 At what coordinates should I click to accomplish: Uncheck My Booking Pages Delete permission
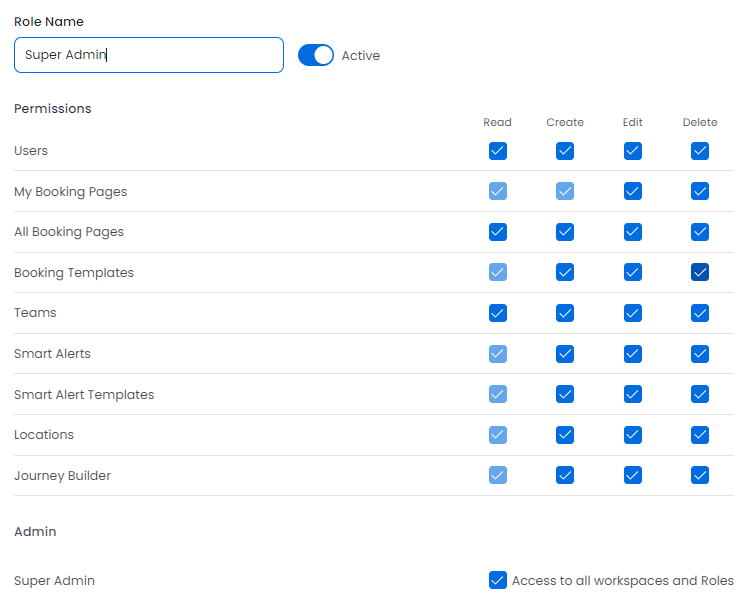pyautogui.click(x=700, y=191)
